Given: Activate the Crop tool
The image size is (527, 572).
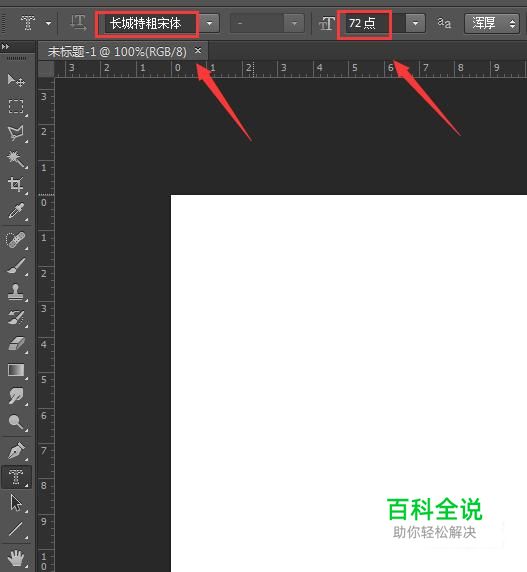Looking at the screenshot, I should tap(16, 185).
